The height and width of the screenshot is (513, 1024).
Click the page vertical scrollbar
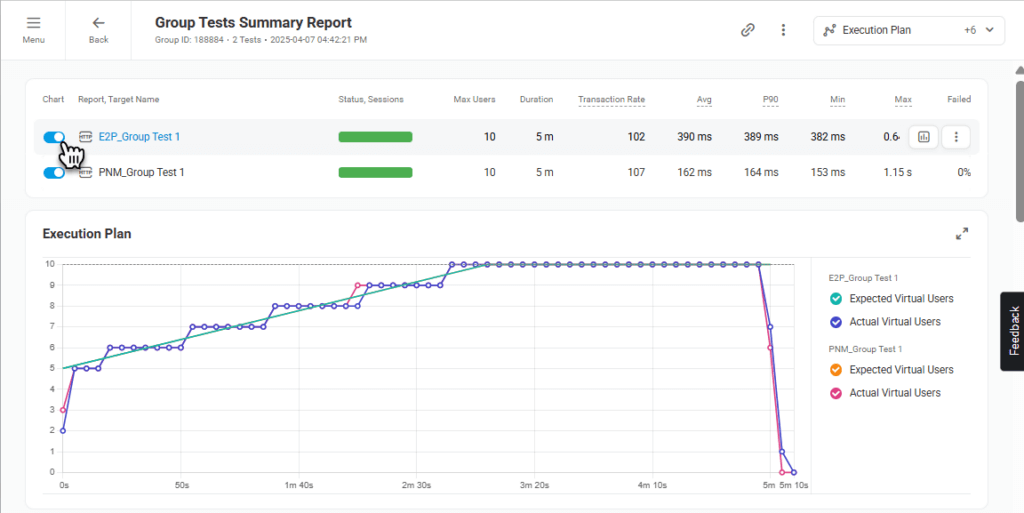tap(1018, 150)
